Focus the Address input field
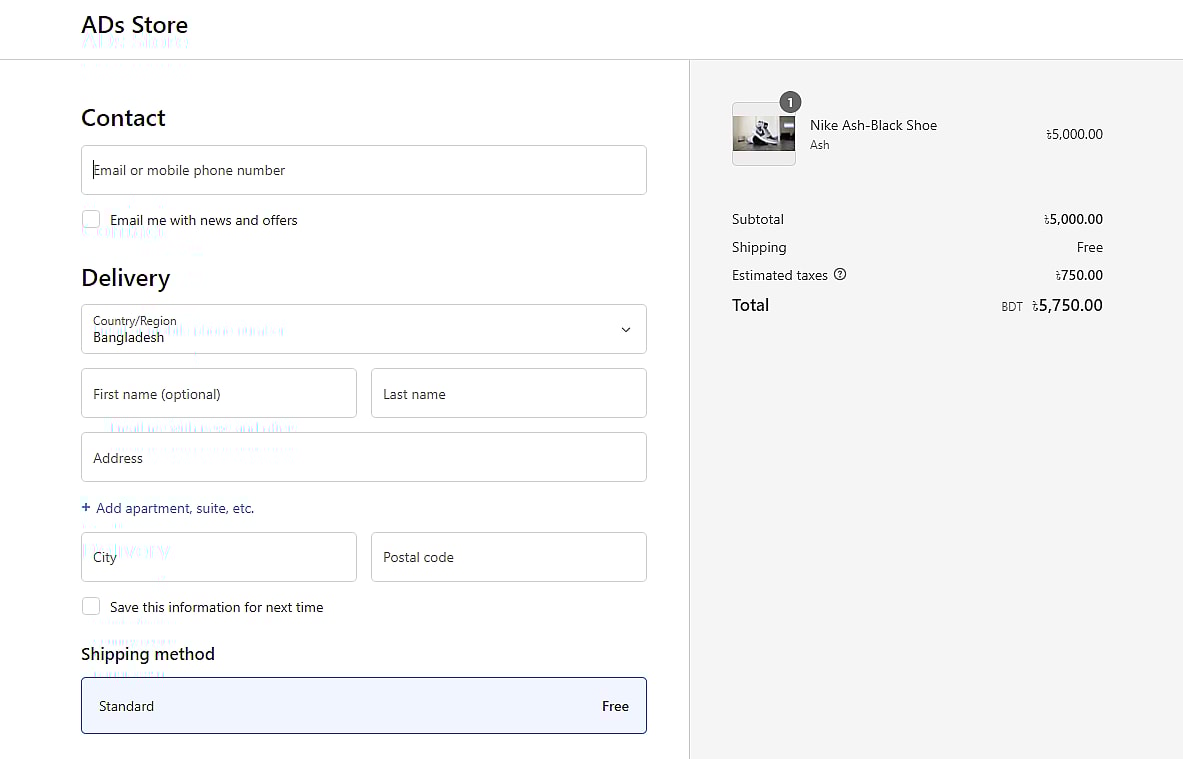This screenshot has height=759, width=1183. [x=363, y=458]
